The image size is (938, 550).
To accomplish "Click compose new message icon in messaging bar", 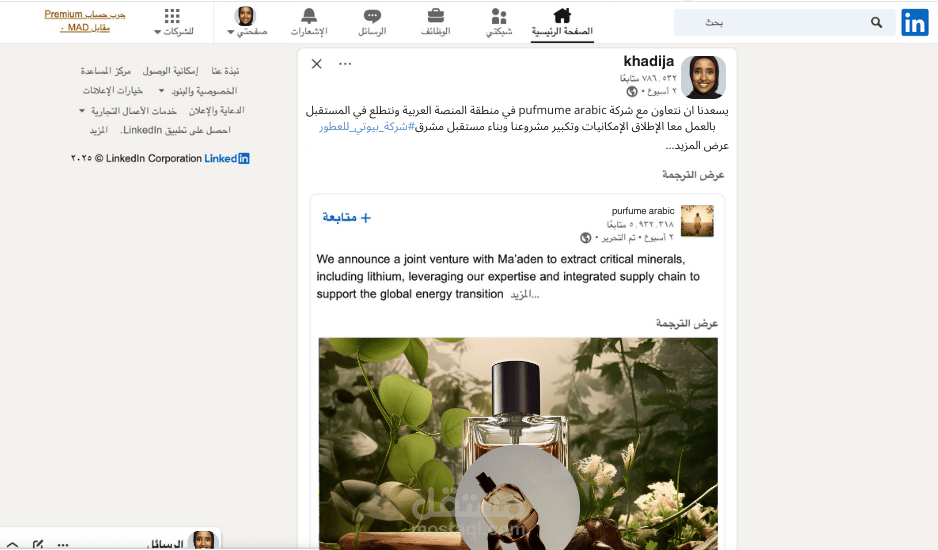I will coord(38,544).
